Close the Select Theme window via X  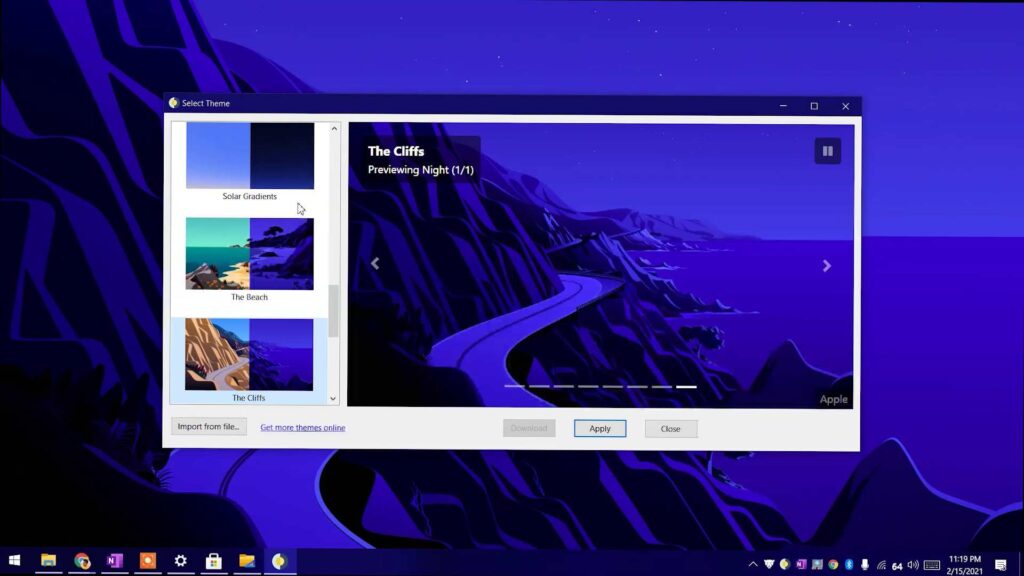click(845, 106)
